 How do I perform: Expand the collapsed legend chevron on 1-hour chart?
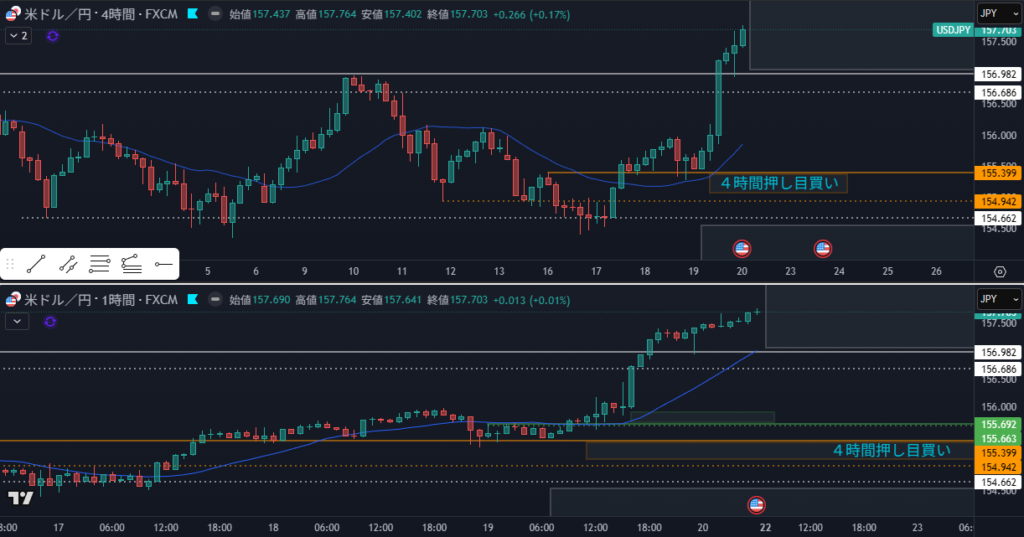pos(18,321)
